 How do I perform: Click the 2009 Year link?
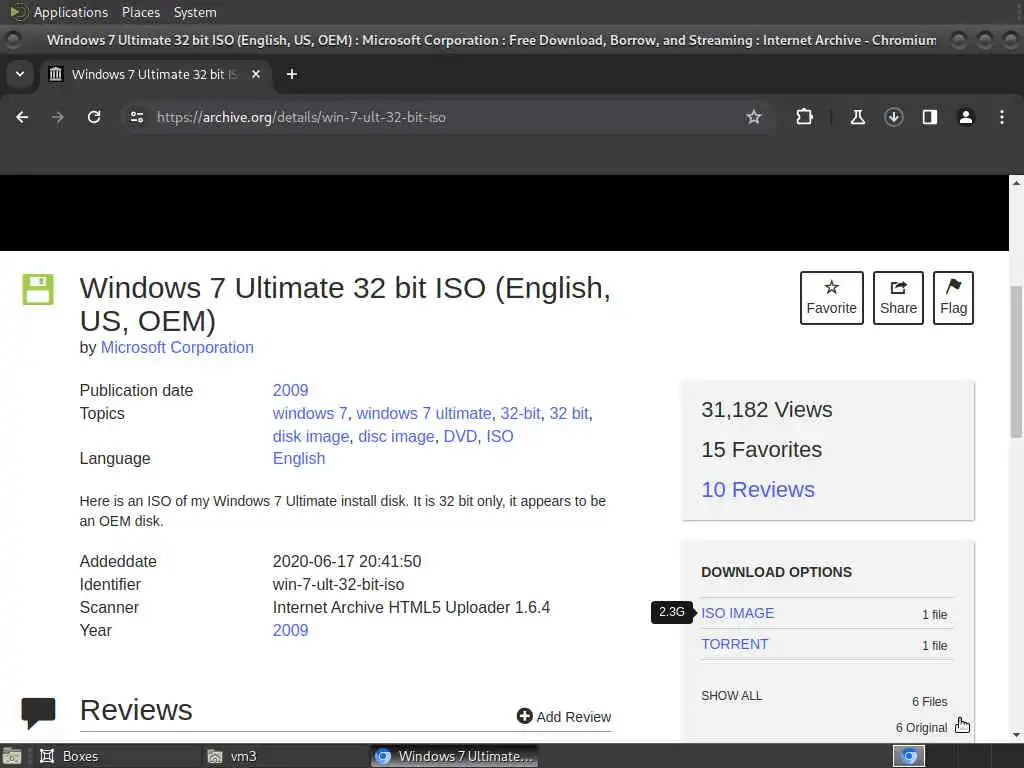tap(290, 630)
